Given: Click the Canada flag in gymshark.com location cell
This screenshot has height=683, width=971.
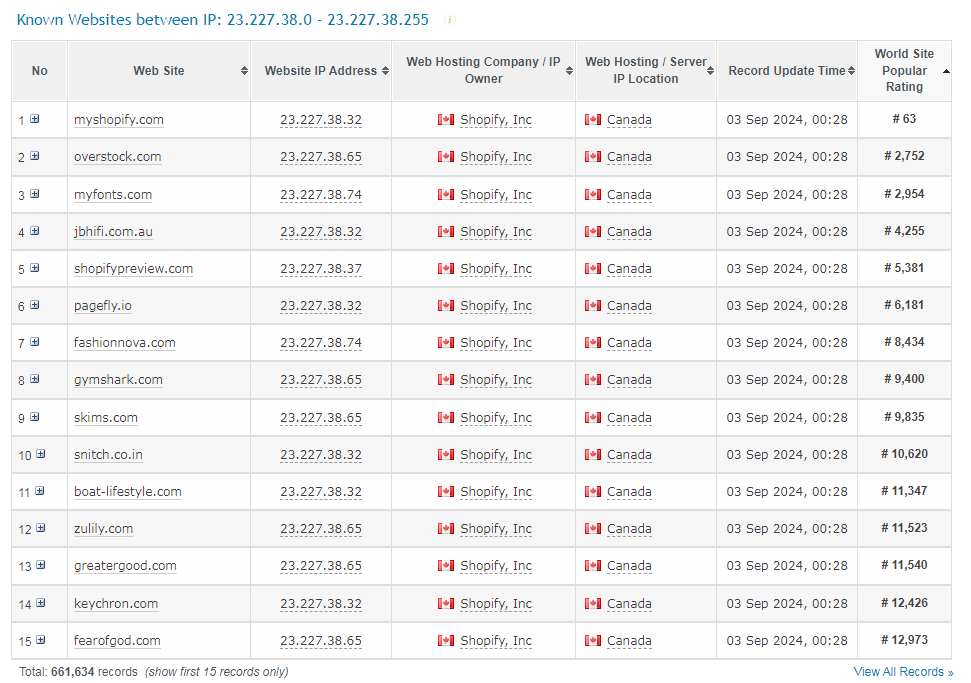Looking at the screenshot, I should coord(593,380).
